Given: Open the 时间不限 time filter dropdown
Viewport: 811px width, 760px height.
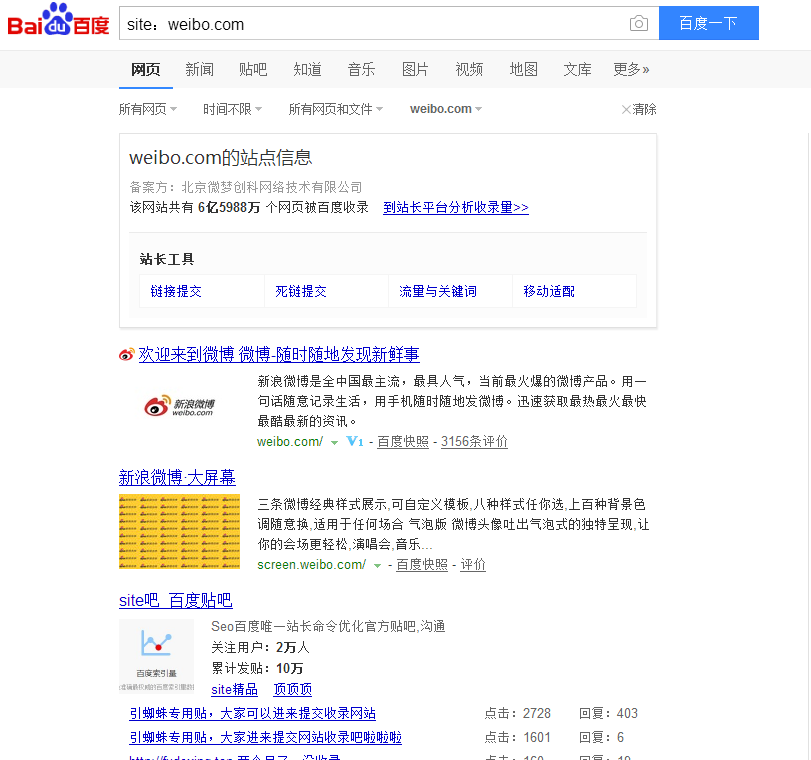Looking at the screenshot, I should tap(232, 109).
